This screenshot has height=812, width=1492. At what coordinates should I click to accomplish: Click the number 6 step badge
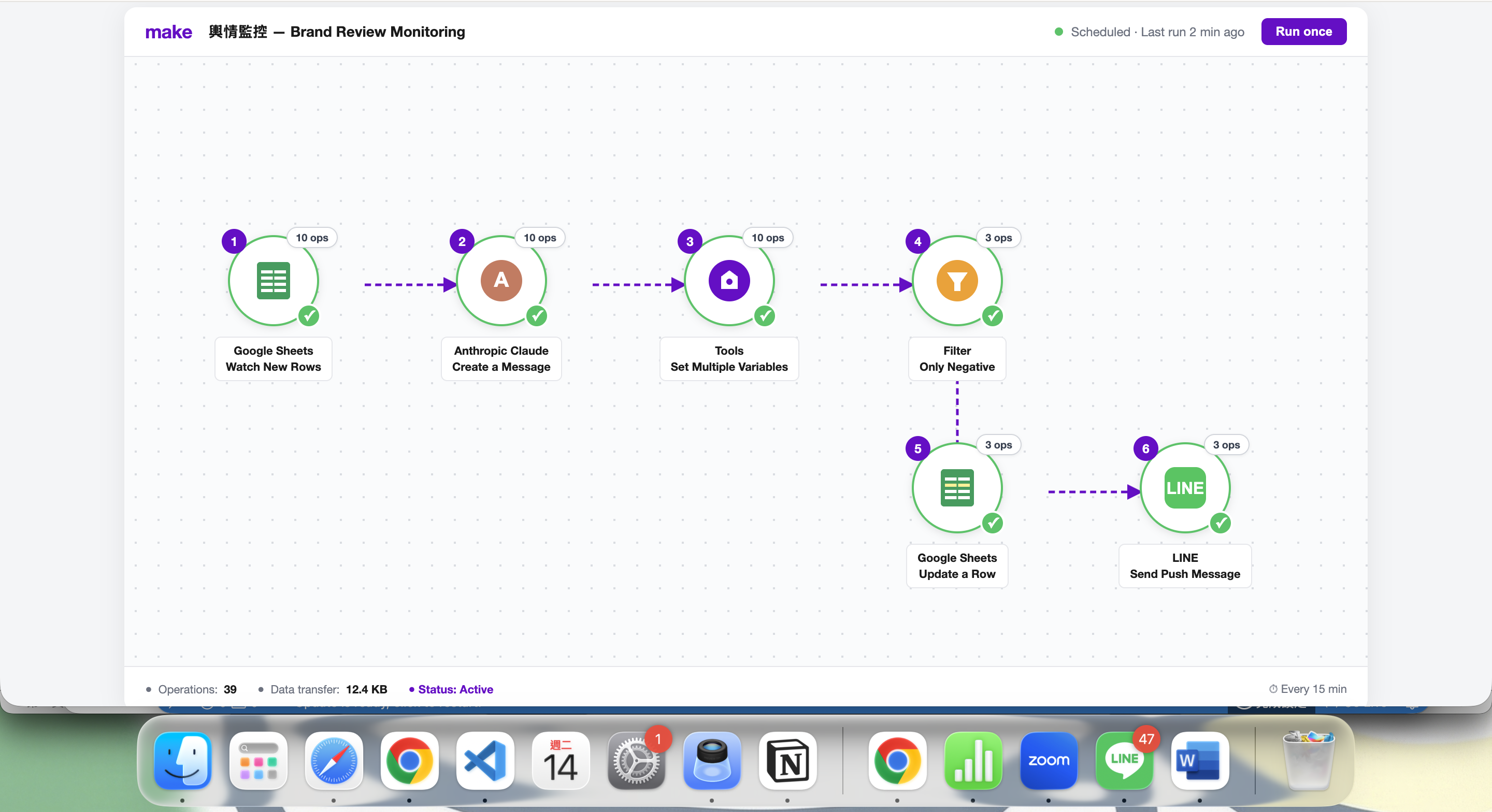pos(1145,449)
